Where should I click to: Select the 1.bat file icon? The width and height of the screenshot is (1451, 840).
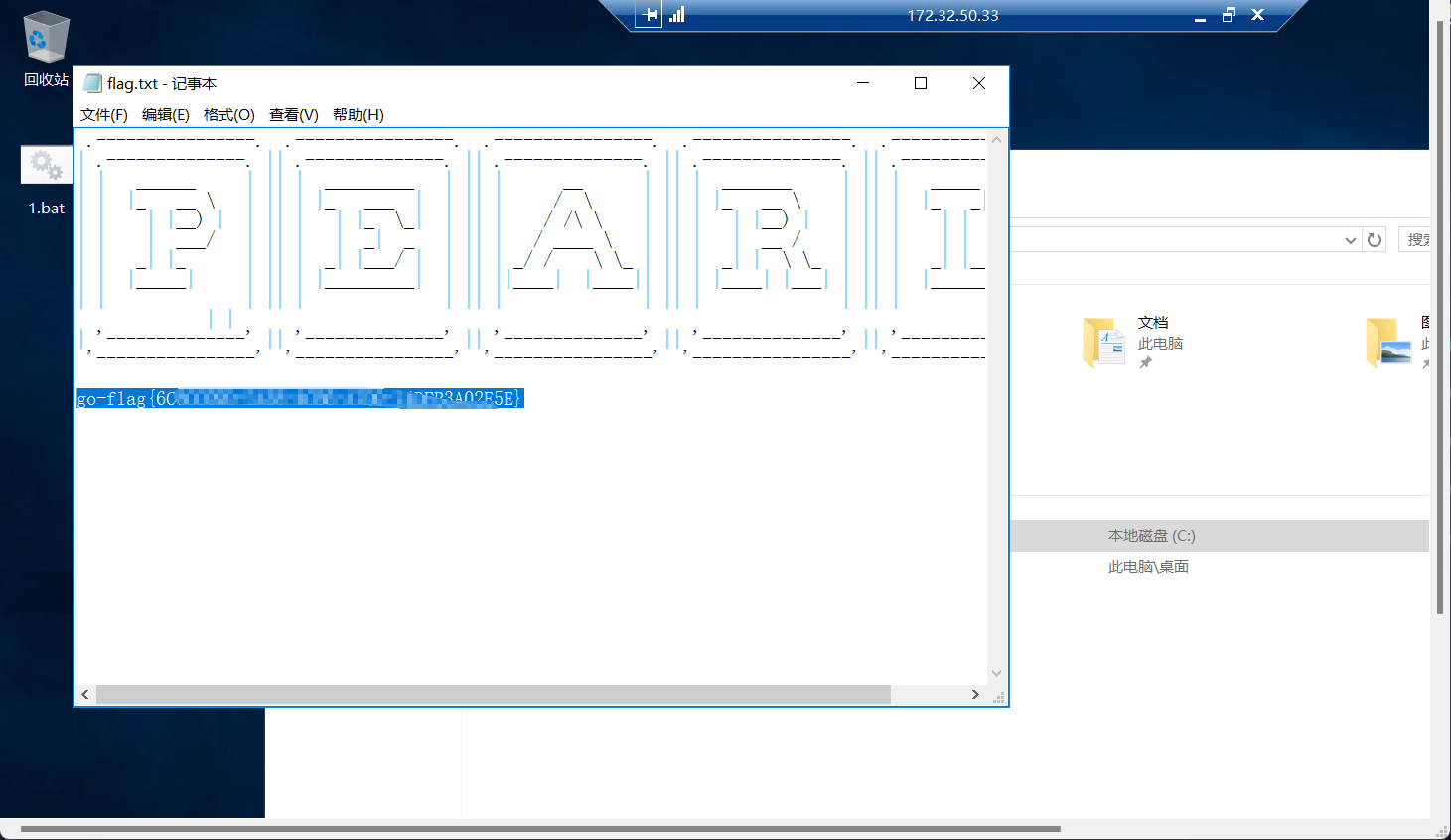pos(46,165)
